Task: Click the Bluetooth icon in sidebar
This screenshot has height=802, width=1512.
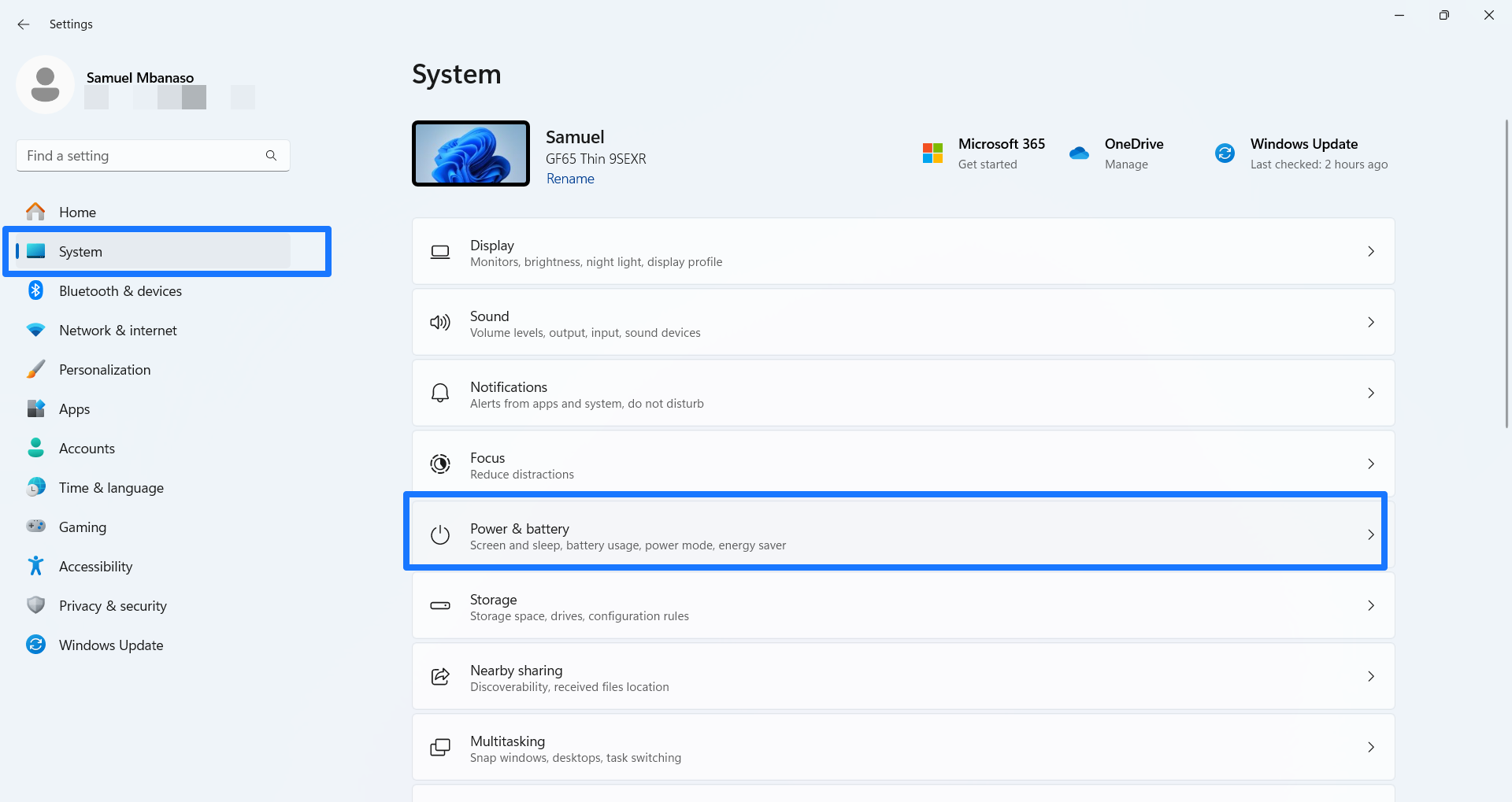Action: pyautogui.click(x=35, y=290)
